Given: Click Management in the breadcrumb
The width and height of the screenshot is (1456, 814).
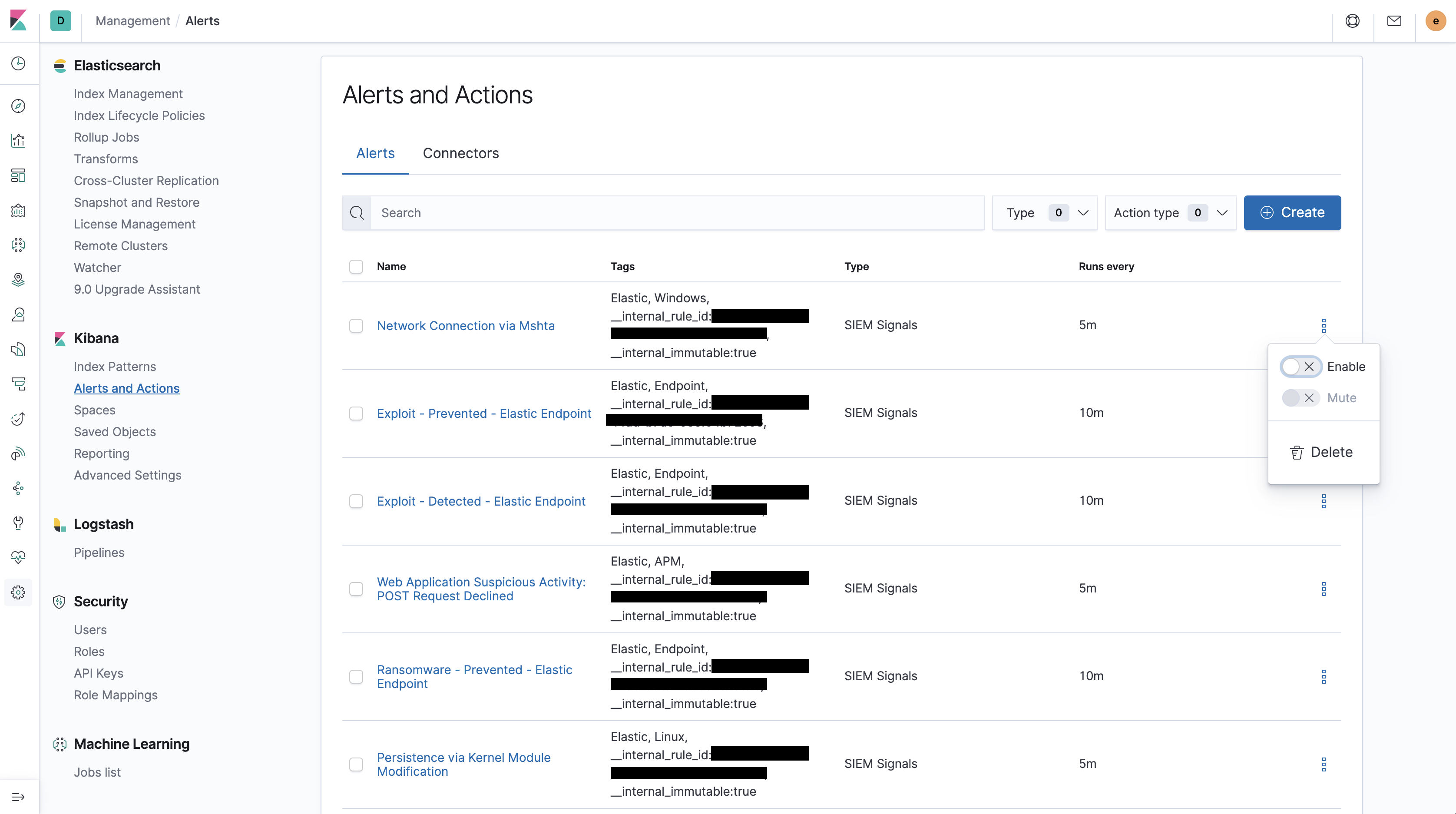Looking at the screenshot, I should coord(133,21).
